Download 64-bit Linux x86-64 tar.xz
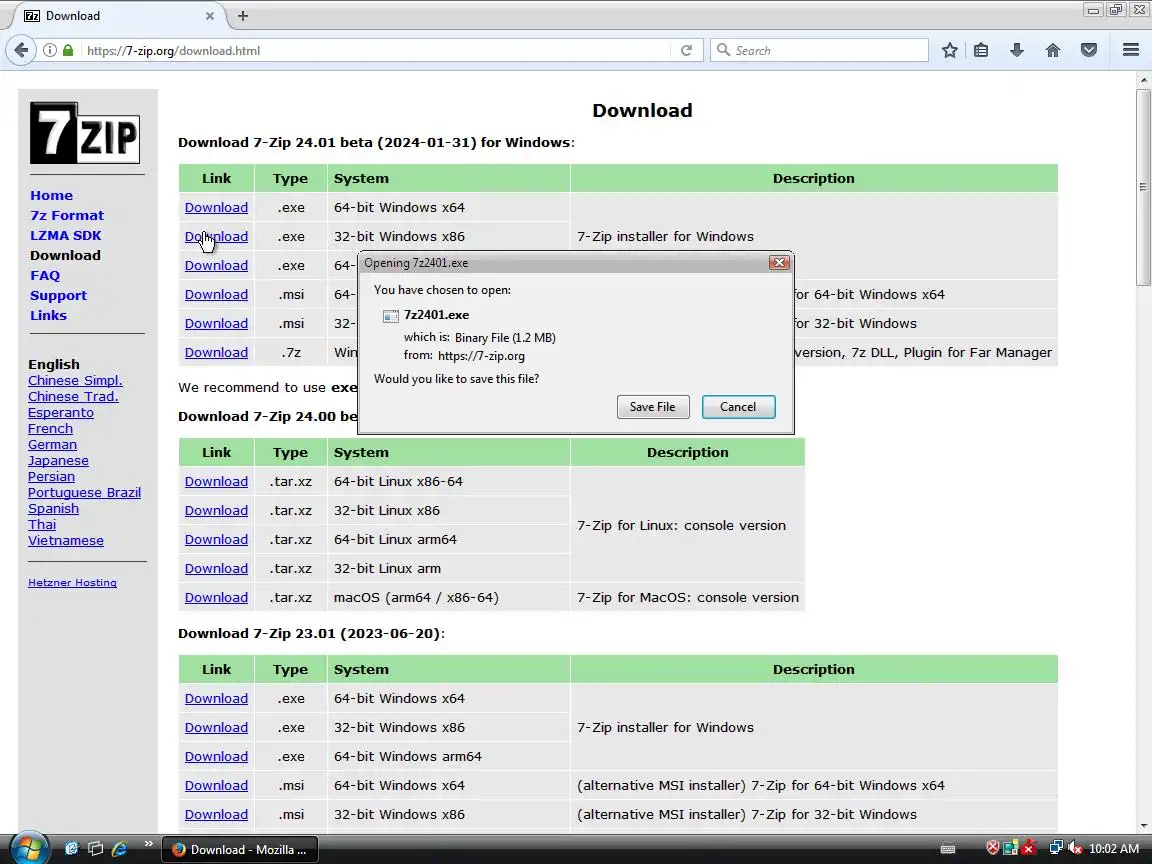The width and height of the screenshot is (1152, 864). pos(216,481)
